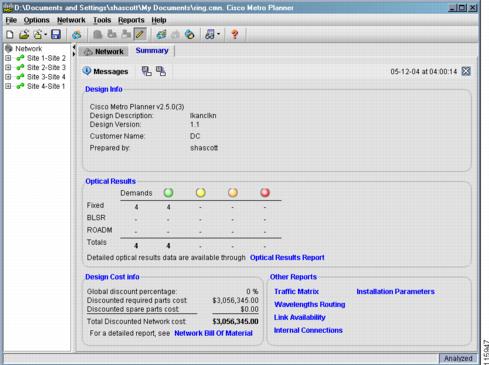
Task: Click the red question mark help icon
Action: 235,34
